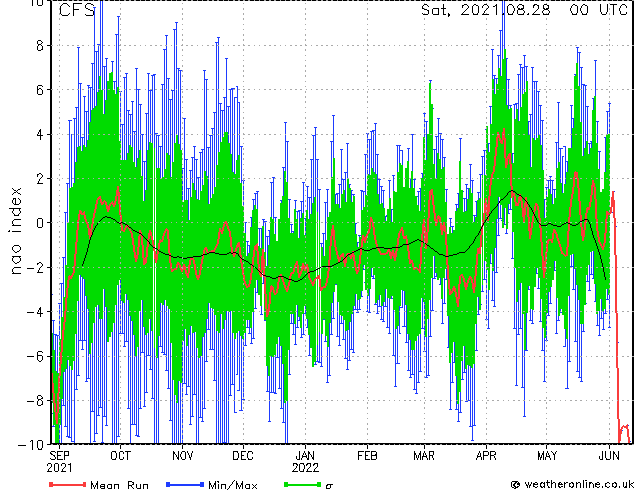This screenshot has width=634, height=490.
Task: Click the '-2' y-axis tick label
Action: pos(35,267)
